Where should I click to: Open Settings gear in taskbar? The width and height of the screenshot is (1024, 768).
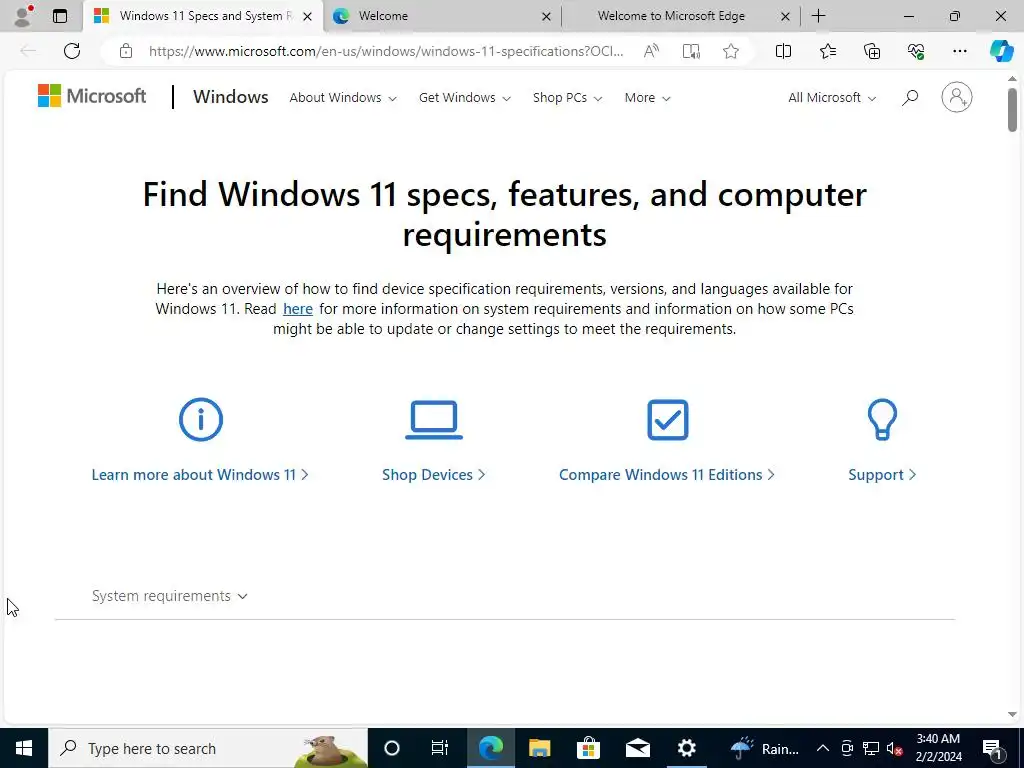[x=686, y=748]
